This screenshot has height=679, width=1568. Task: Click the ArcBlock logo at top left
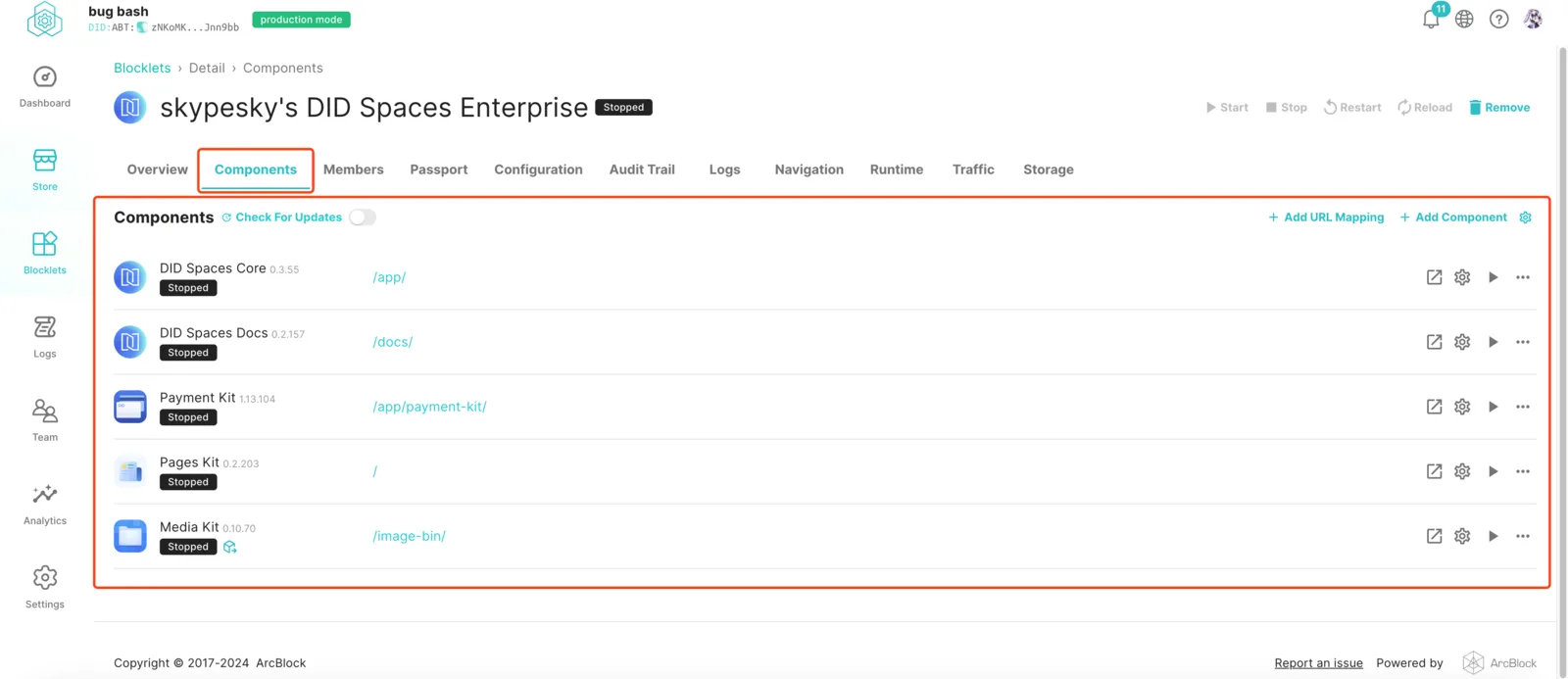(44, 20)
